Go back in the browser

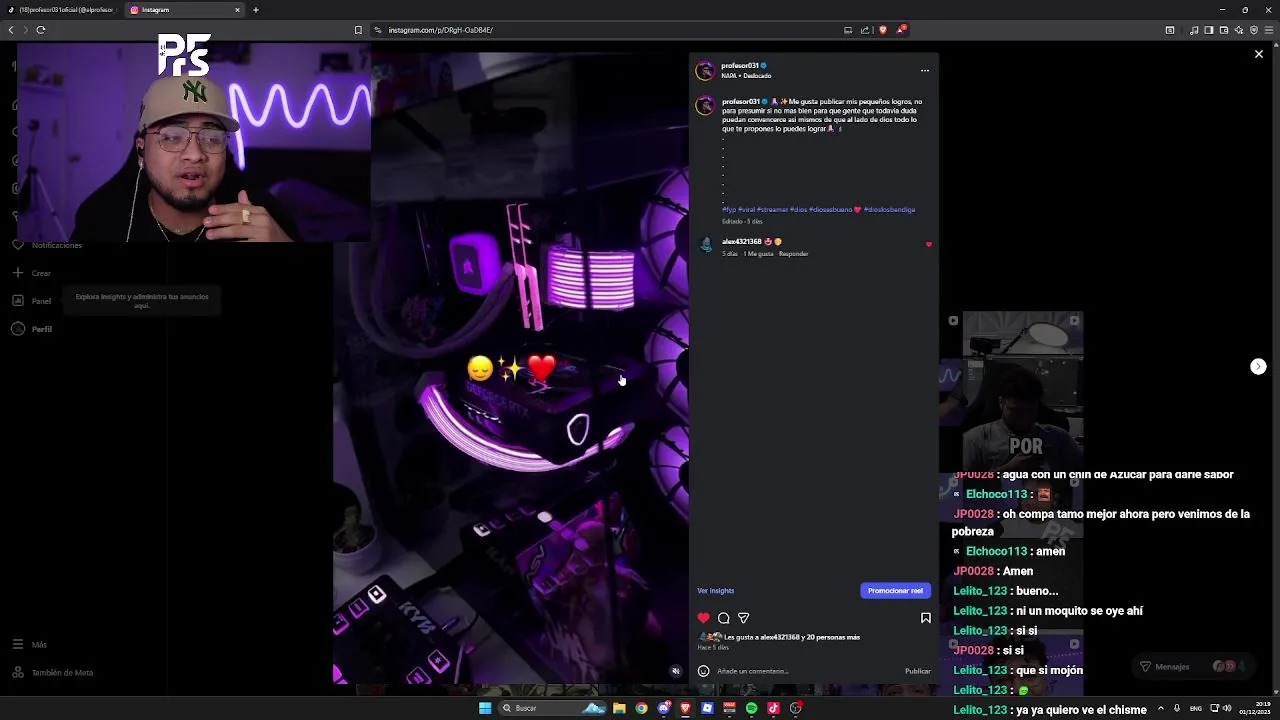coord(11,30)
